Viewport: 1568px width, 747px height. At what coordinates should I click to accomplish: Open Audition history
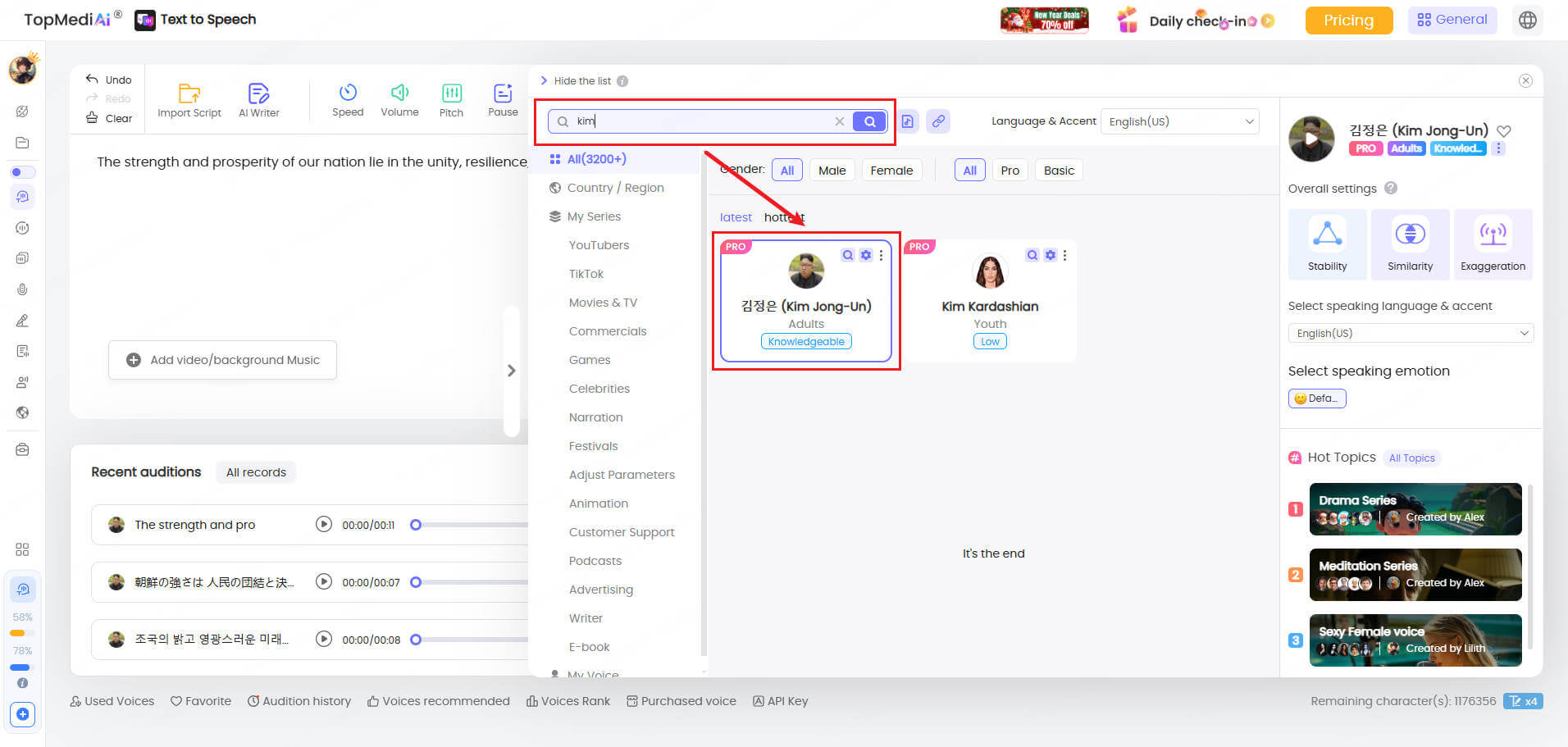click(299, 701)
